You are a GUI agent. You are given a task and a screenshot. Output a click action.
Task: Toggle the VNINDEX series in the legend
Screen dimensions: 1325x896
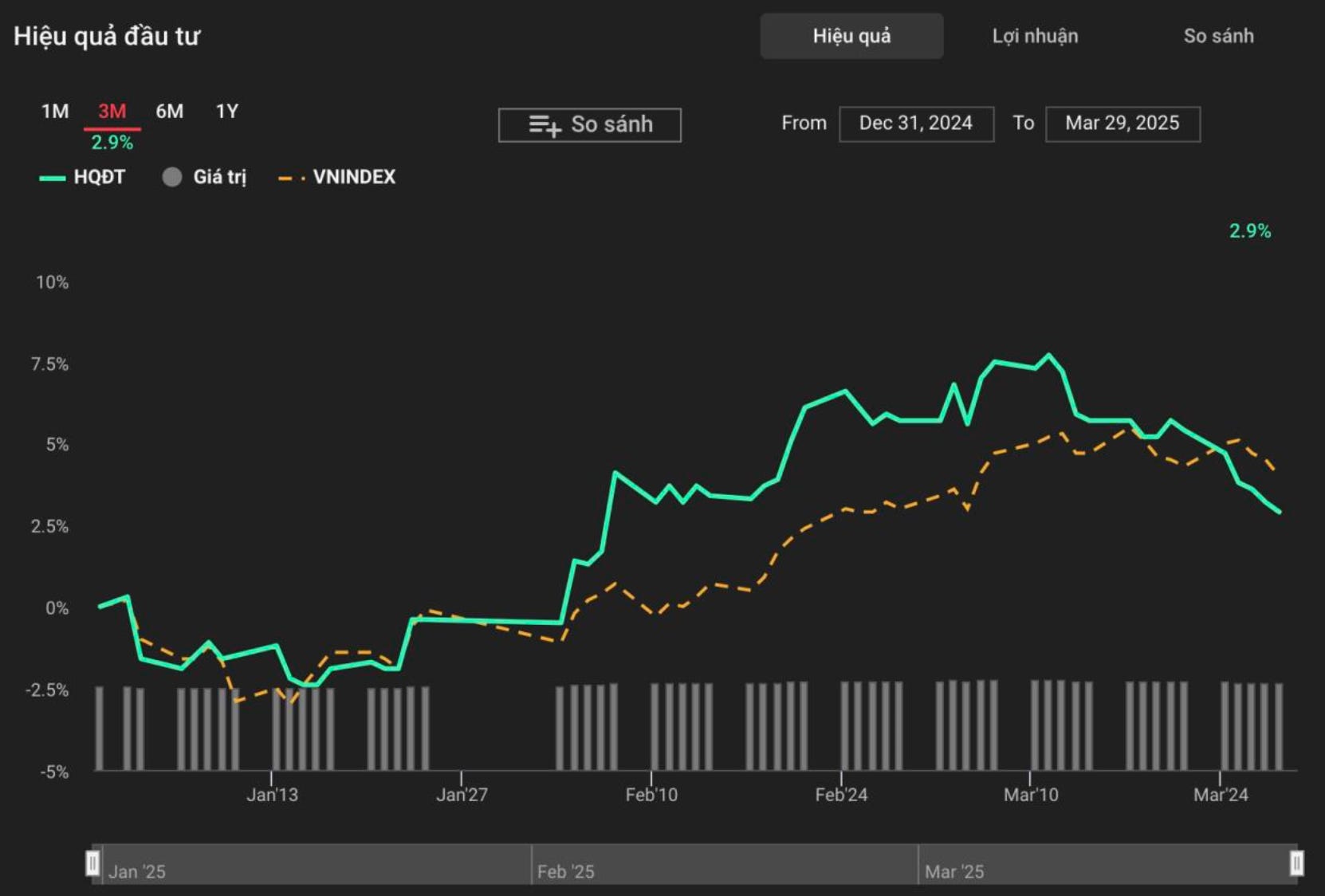click(x=336, y=177)
